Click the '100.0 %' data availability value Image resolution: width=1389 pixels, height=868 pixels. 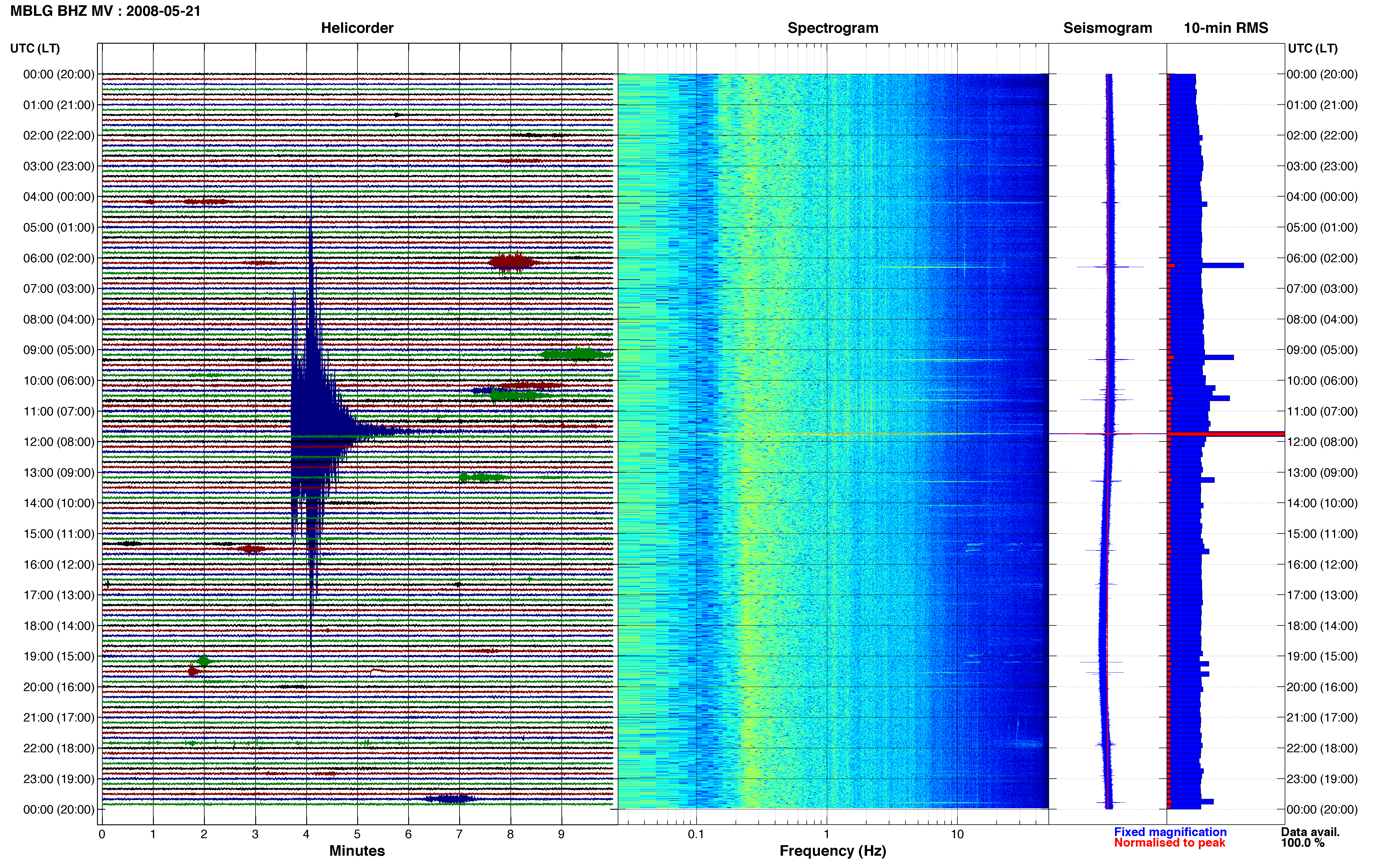coord(1302,843)
